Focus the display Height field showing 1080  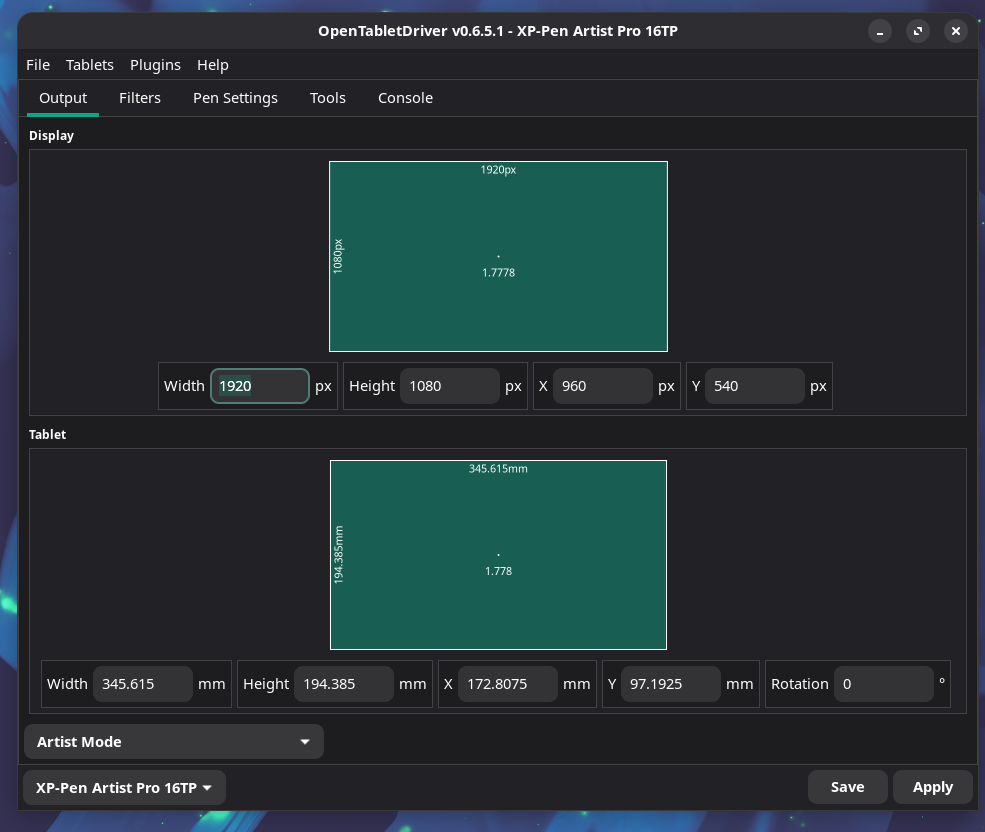pos(449,386)
